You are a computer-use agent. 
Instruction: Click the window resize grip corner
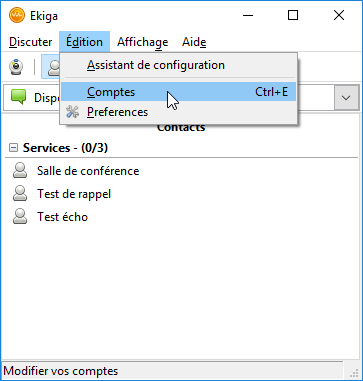(x=354, y=373)
